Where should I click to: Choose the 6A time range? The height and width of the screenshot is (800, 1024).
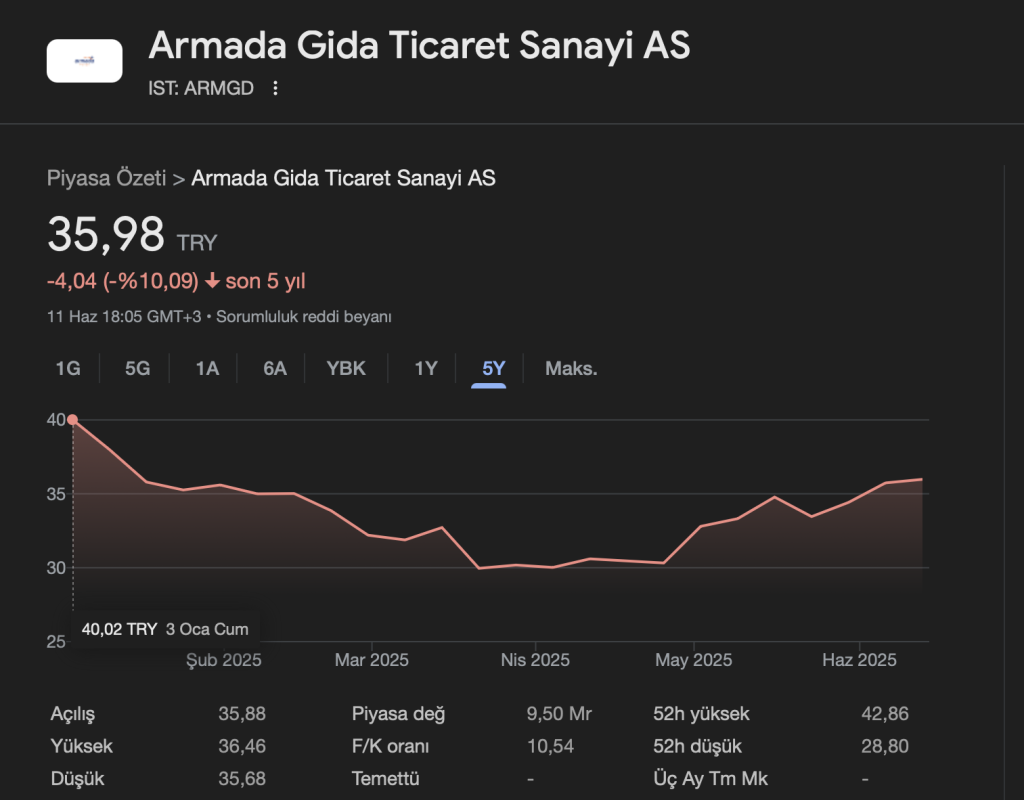(x=275, y=369)
